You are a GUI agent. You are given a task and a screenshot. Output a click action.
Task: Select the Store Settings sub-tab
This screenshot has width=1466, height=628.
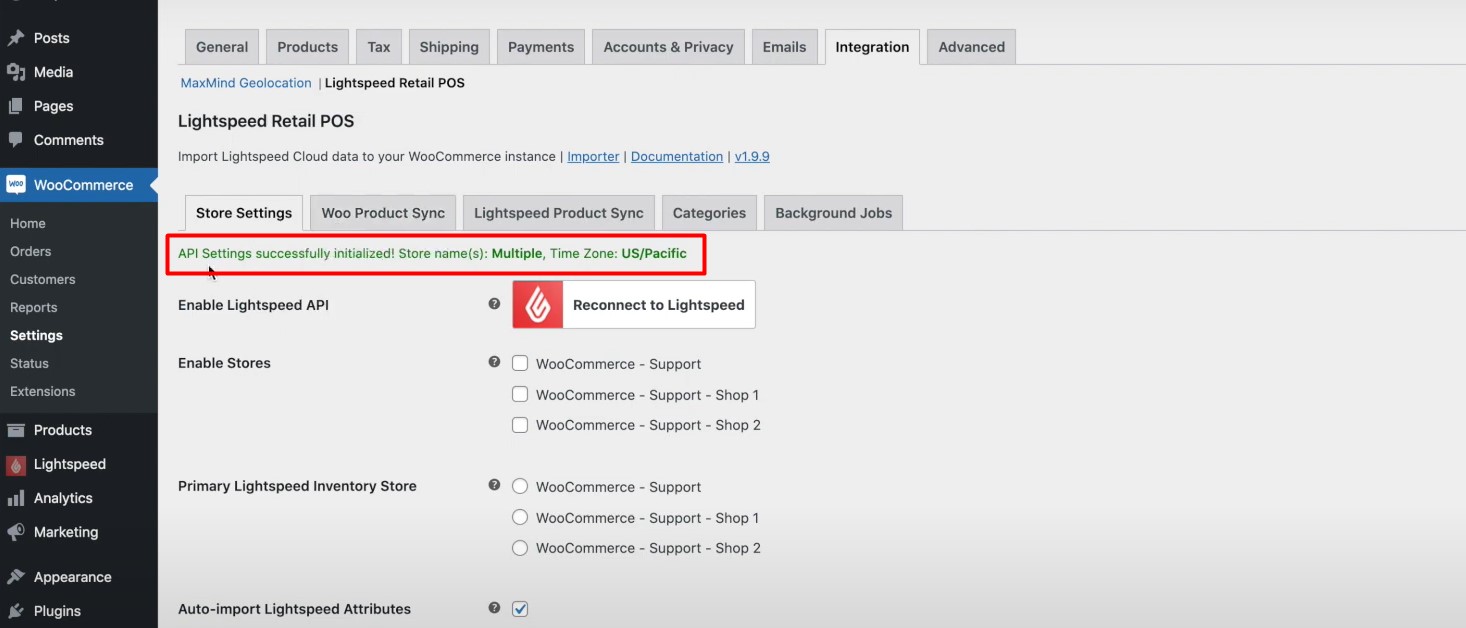click(x=244, y=213)
